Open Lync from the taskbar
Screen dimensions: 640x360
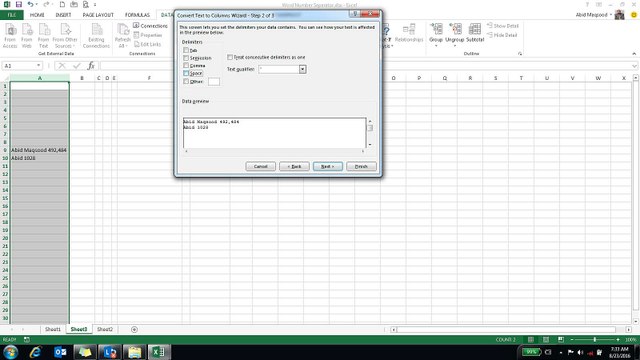(x=109, y=352)
